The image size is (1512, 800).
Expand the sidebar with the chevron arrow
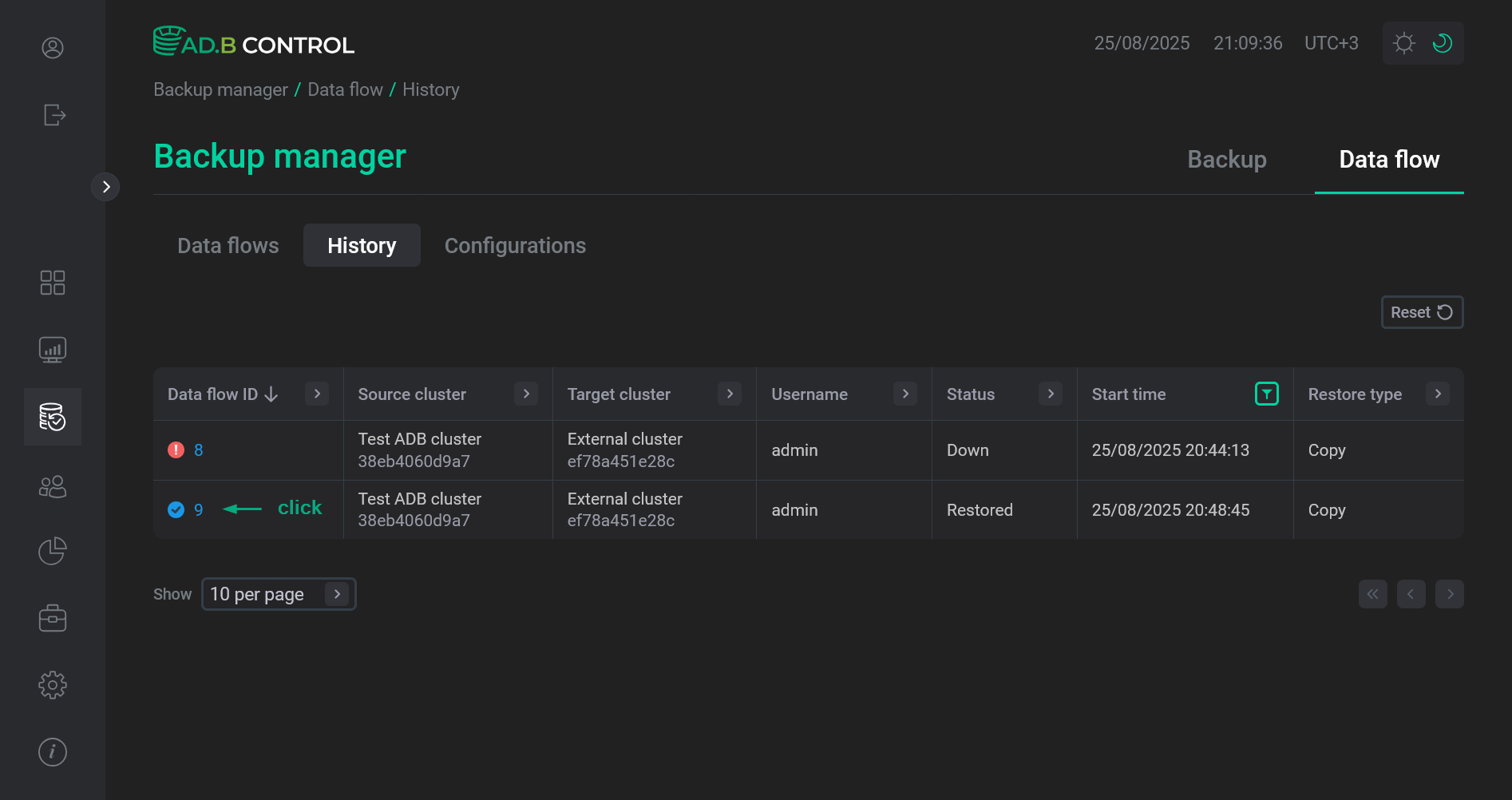coord(106,186)
